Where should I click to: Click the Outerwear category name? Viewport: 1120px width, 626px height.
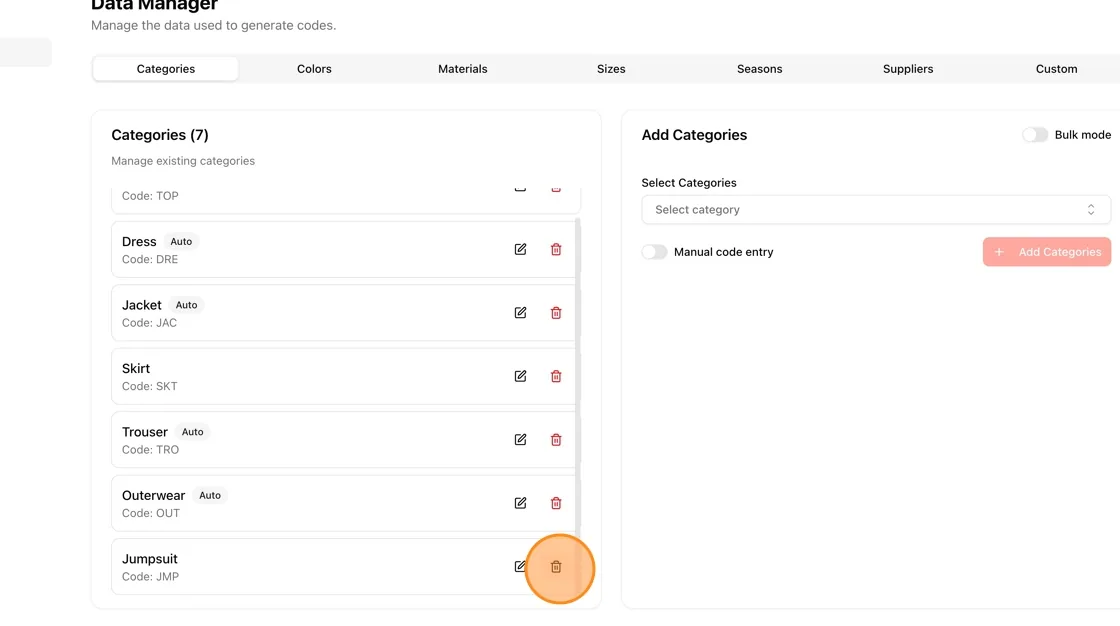tap(154, 495)
